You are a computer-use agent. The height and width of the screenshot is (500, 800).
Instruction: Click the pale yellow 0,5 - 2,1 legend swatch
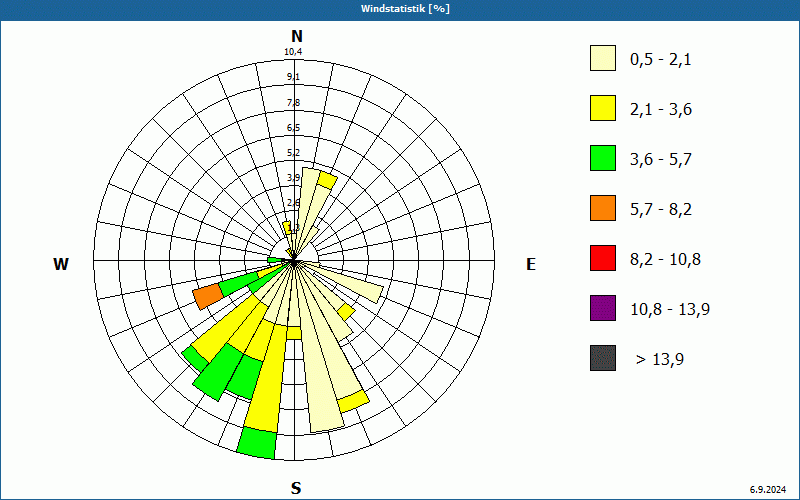(603, 58)
